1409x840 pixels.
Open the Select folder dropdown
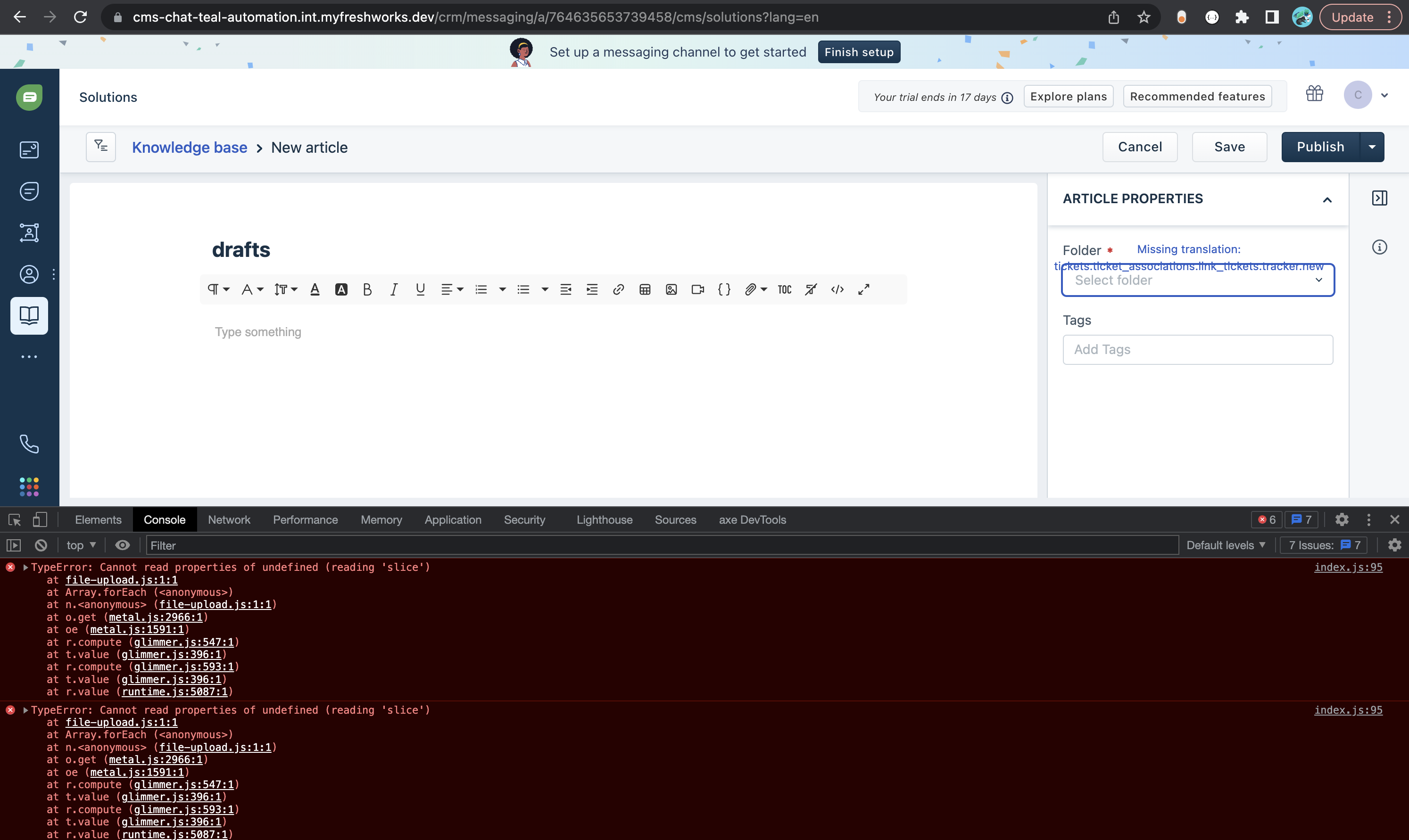(x=1197, y=280)
